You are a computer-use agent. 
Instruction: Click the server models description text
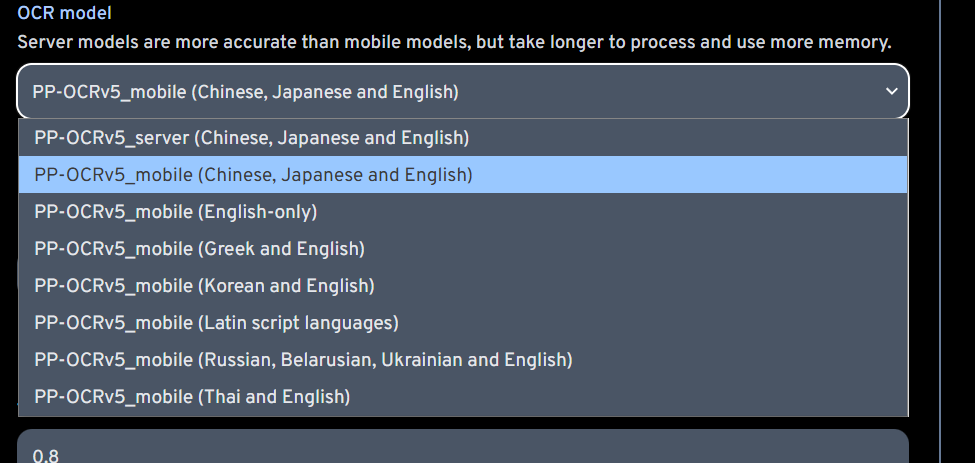(x=453, y=43)
